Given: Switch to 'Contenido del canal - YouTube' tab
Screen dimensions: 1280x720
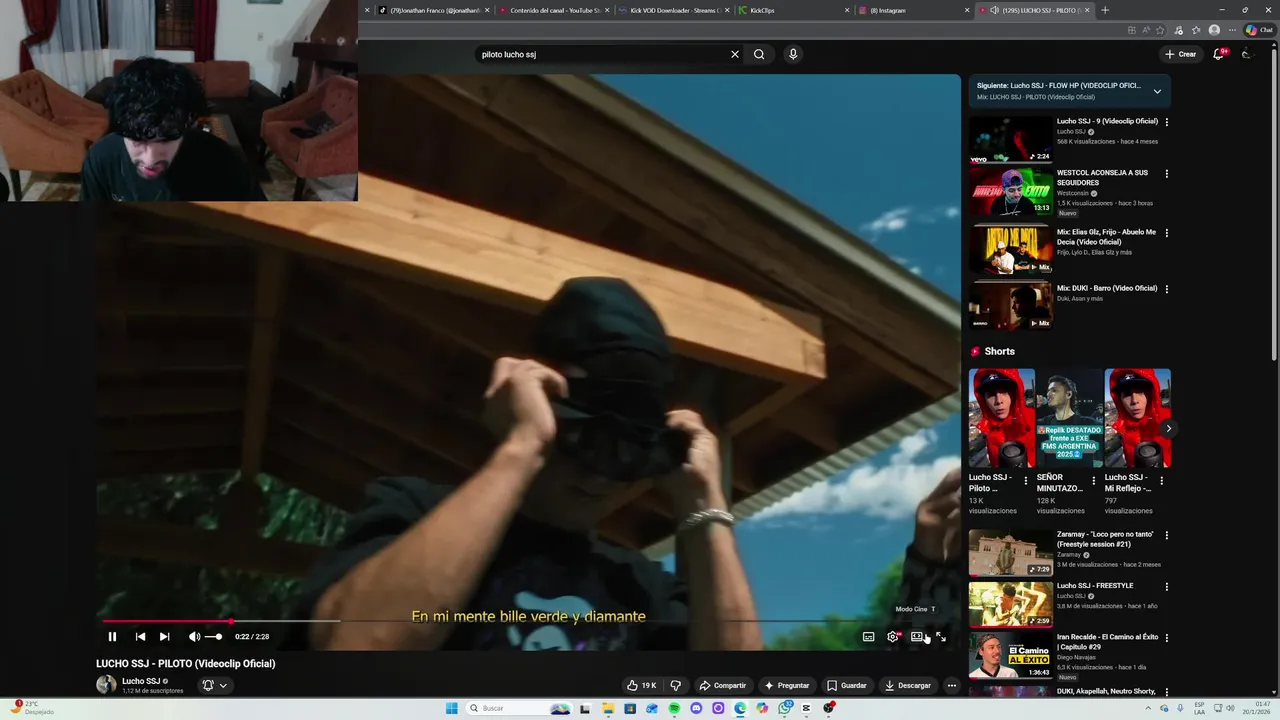Looking at the screenshot, I should [x=555, y=10].
